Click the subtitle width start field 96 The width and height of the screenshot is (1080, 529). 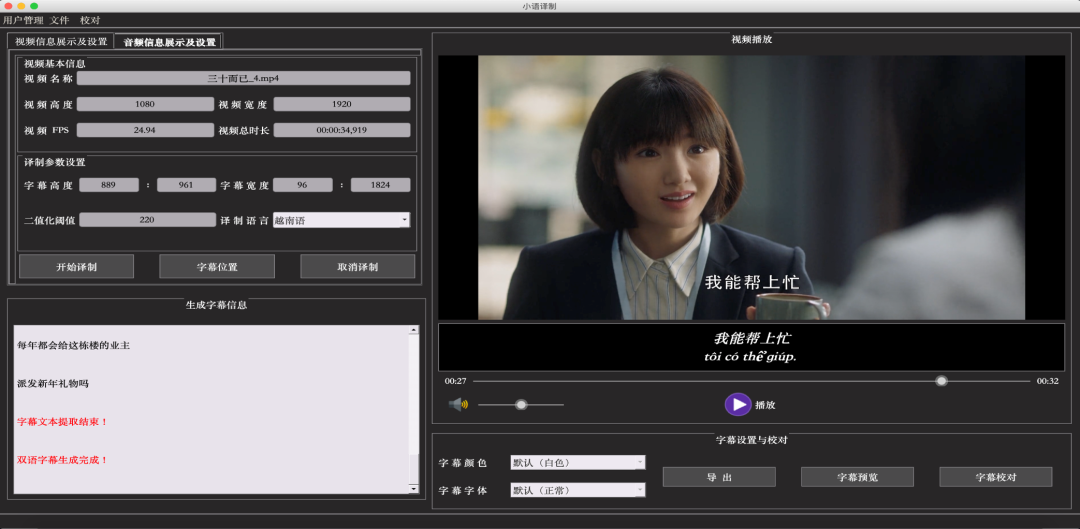303,185
